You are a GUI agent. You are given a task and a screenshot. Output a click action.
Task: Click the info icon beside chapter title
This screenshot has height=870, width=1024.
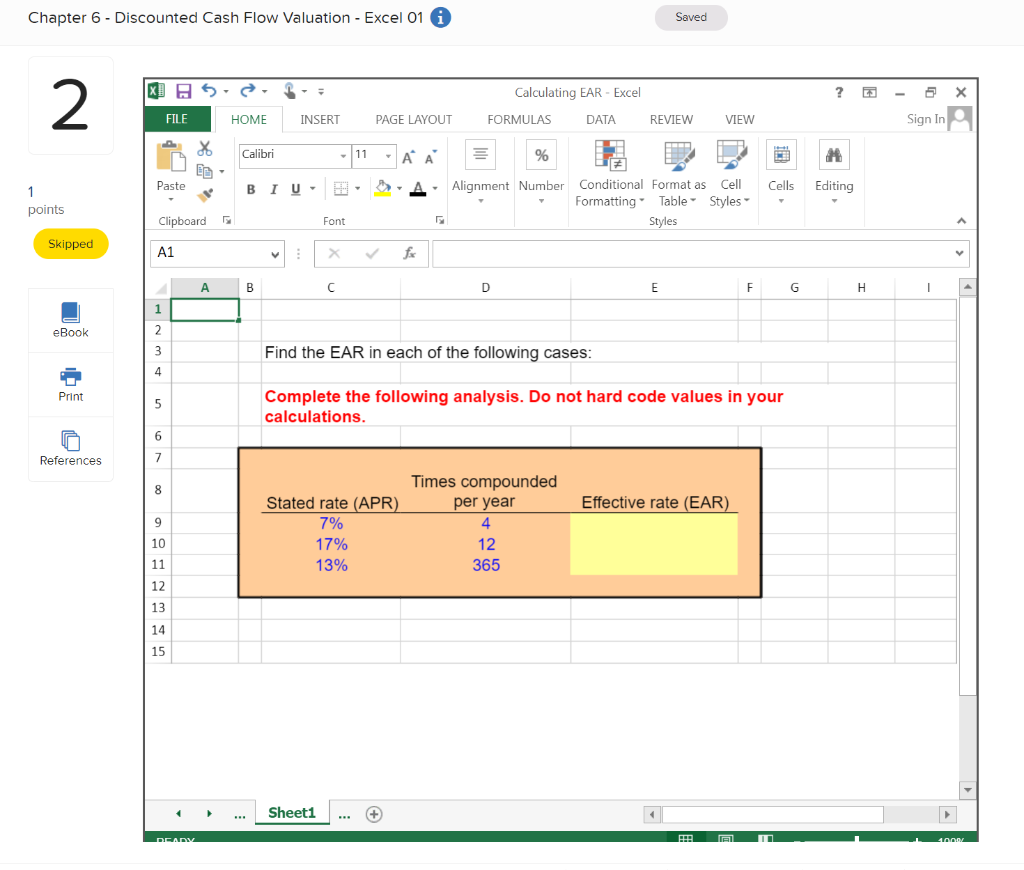coord(441,18)
